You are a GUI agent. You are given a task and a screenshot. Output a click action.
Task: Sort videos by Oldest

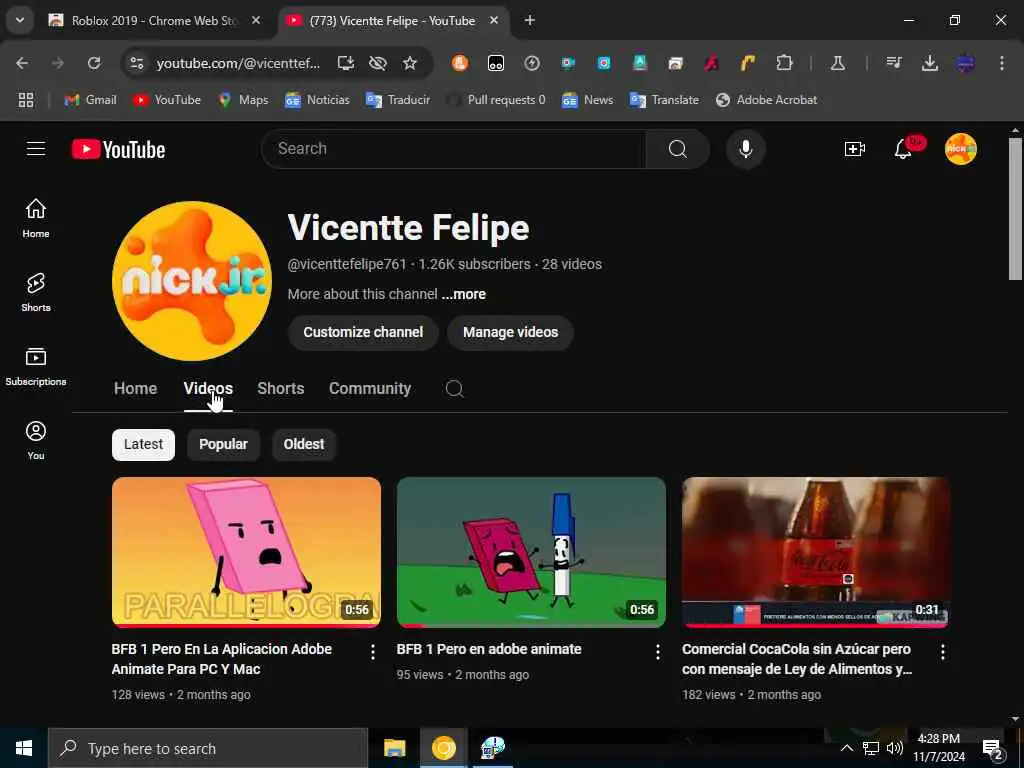click(x=304, y=445)
